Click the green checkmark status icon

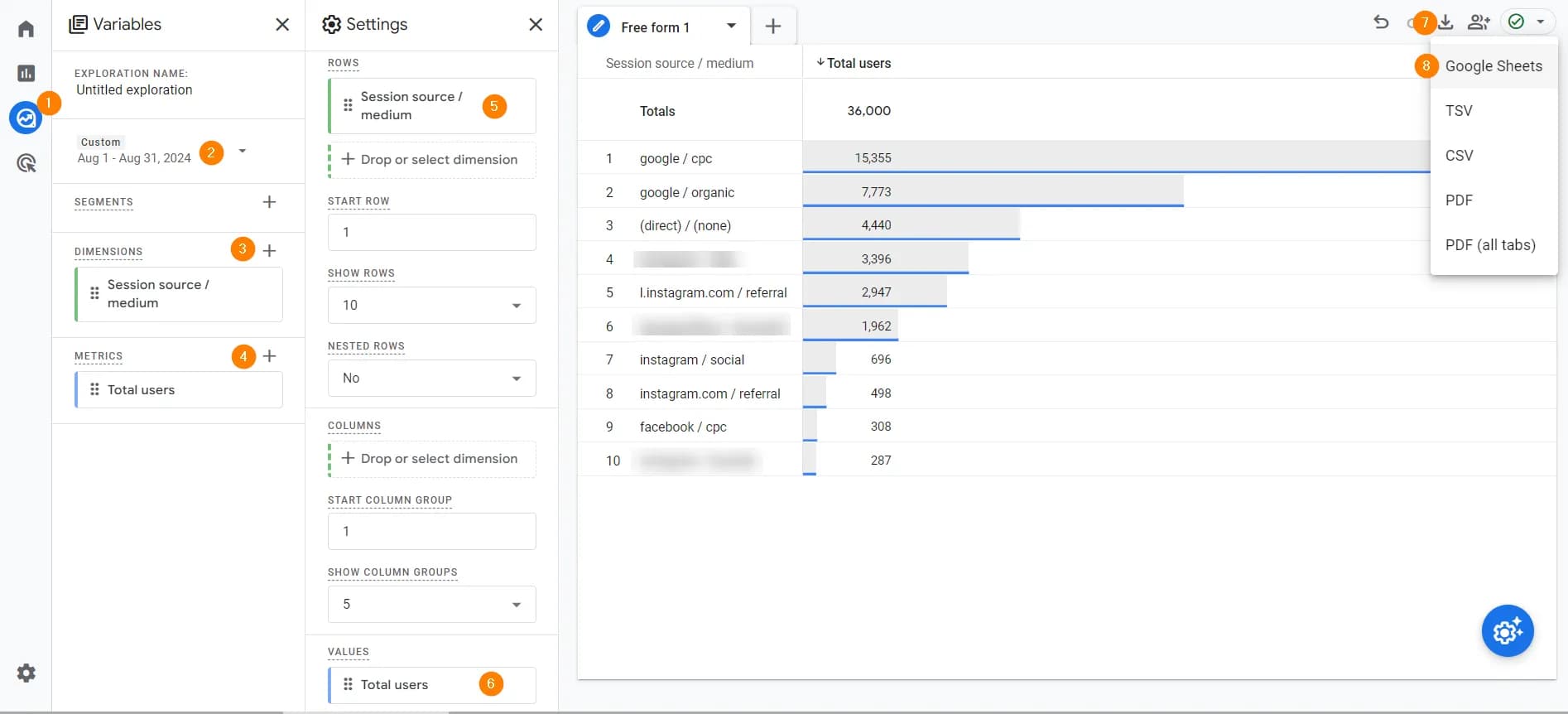pyautogui.click(x=1517, y=22)
